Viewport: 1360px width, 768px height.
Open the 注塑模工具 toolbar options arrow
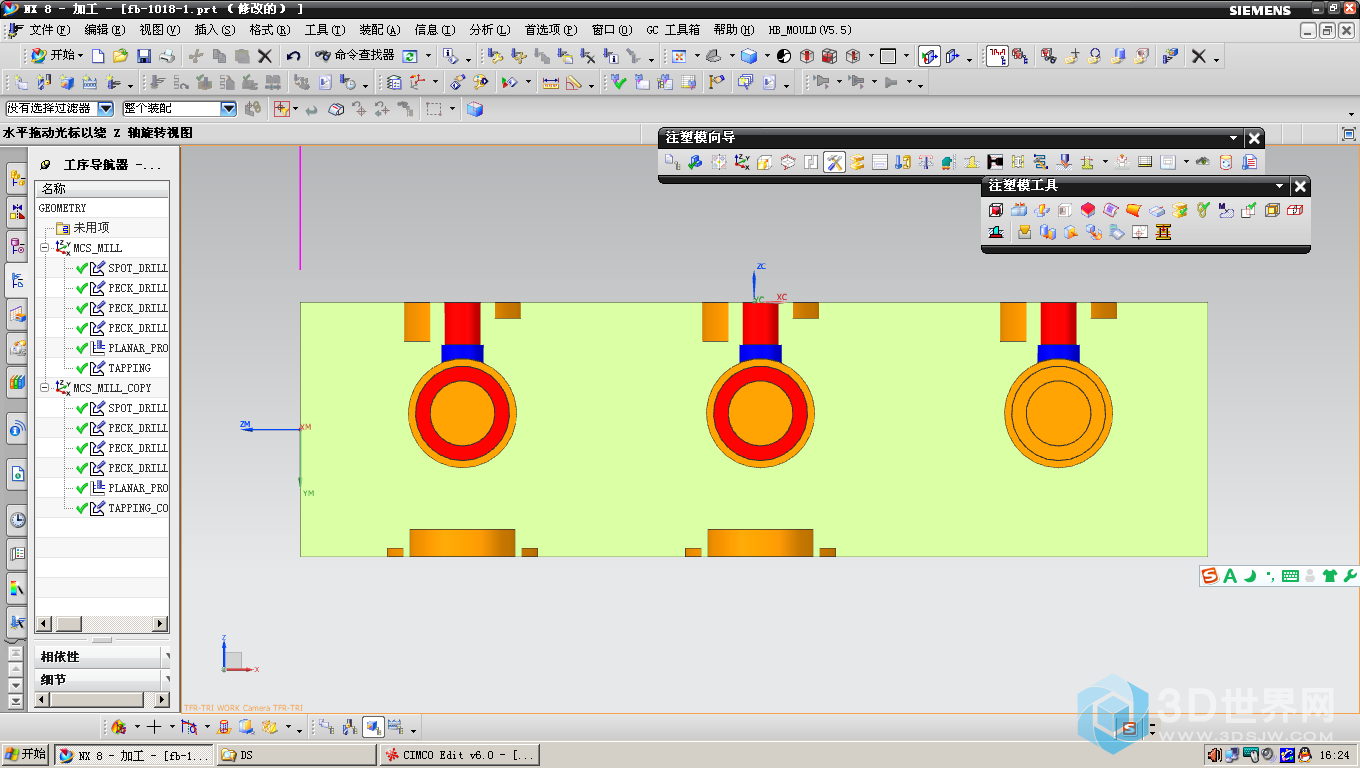(x=1280, y=186)
